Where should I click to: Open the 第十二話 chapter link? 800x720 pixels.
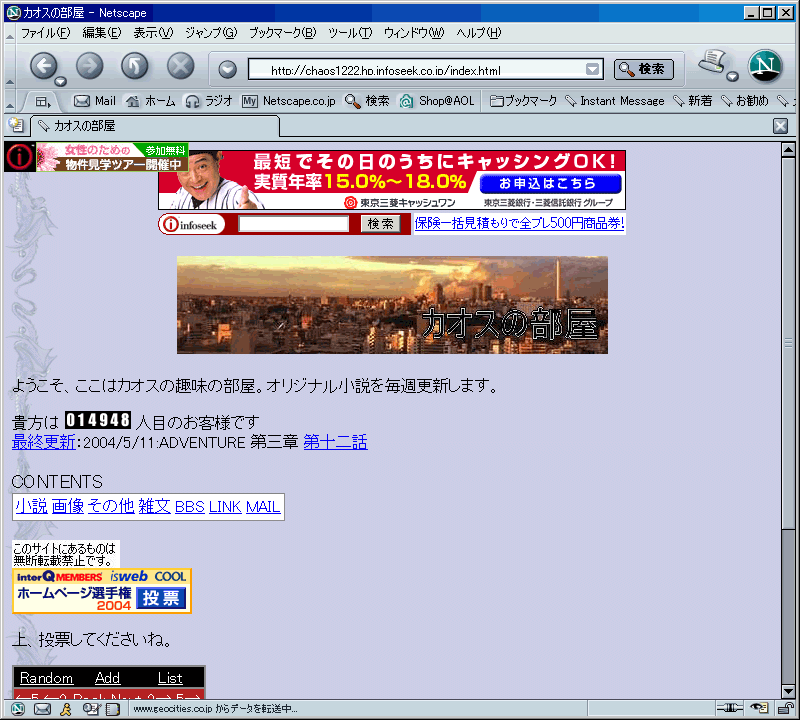coord(336,442)
